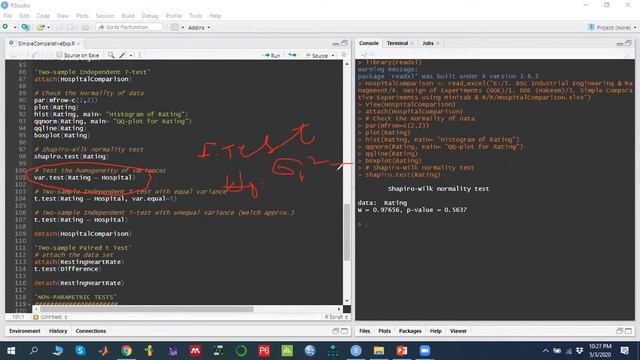The width and height of the screenshot is (640, 360).
Task: Open the Windows Start menu
Action: [11, 351]
